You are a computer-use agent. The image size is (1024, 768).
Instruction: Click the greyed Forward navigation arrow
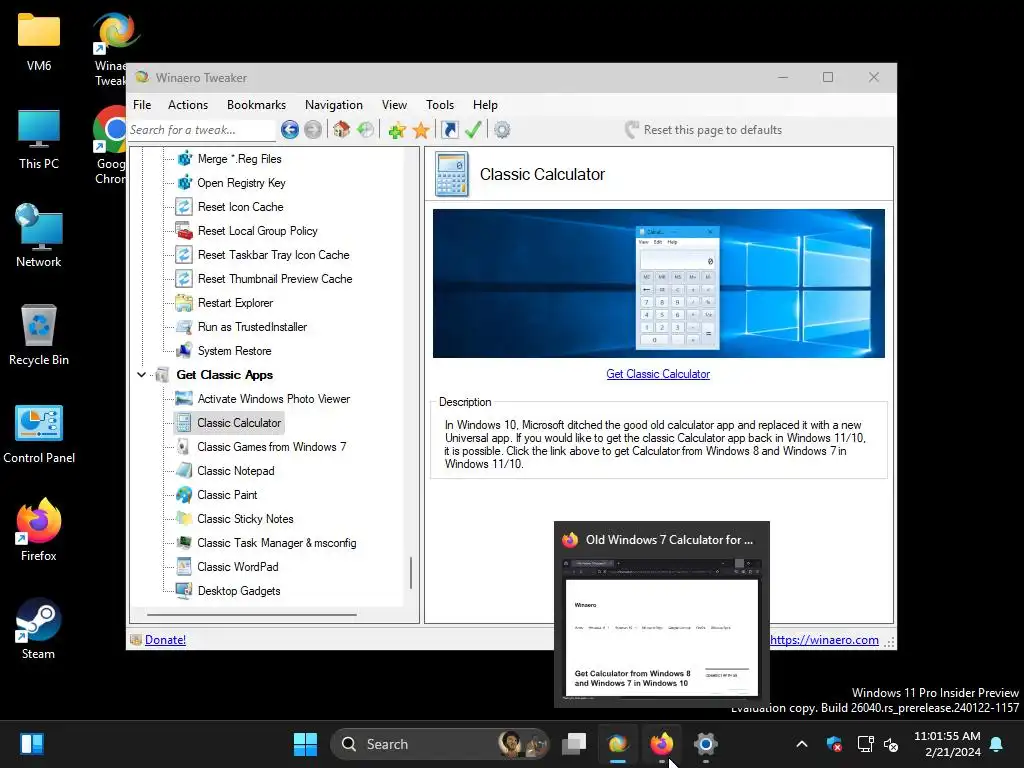pyautogui.click(x=313, y=130)
